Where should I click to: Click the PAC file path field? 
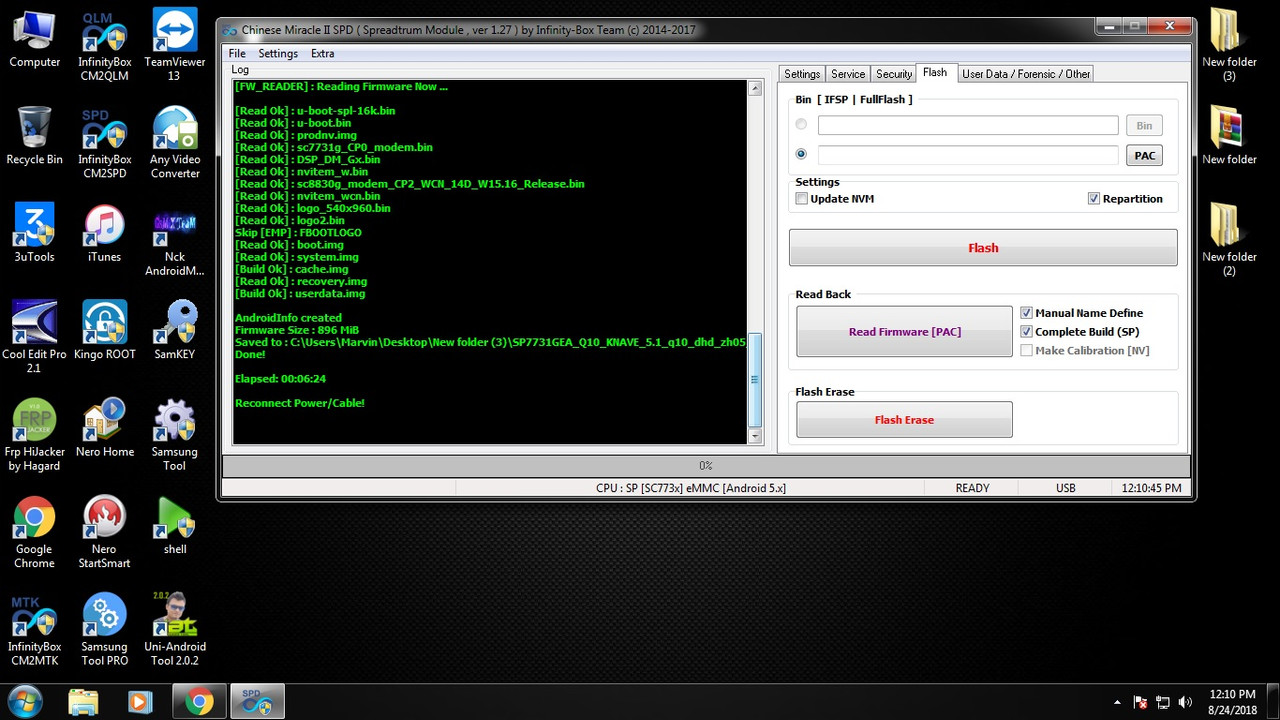968,155
